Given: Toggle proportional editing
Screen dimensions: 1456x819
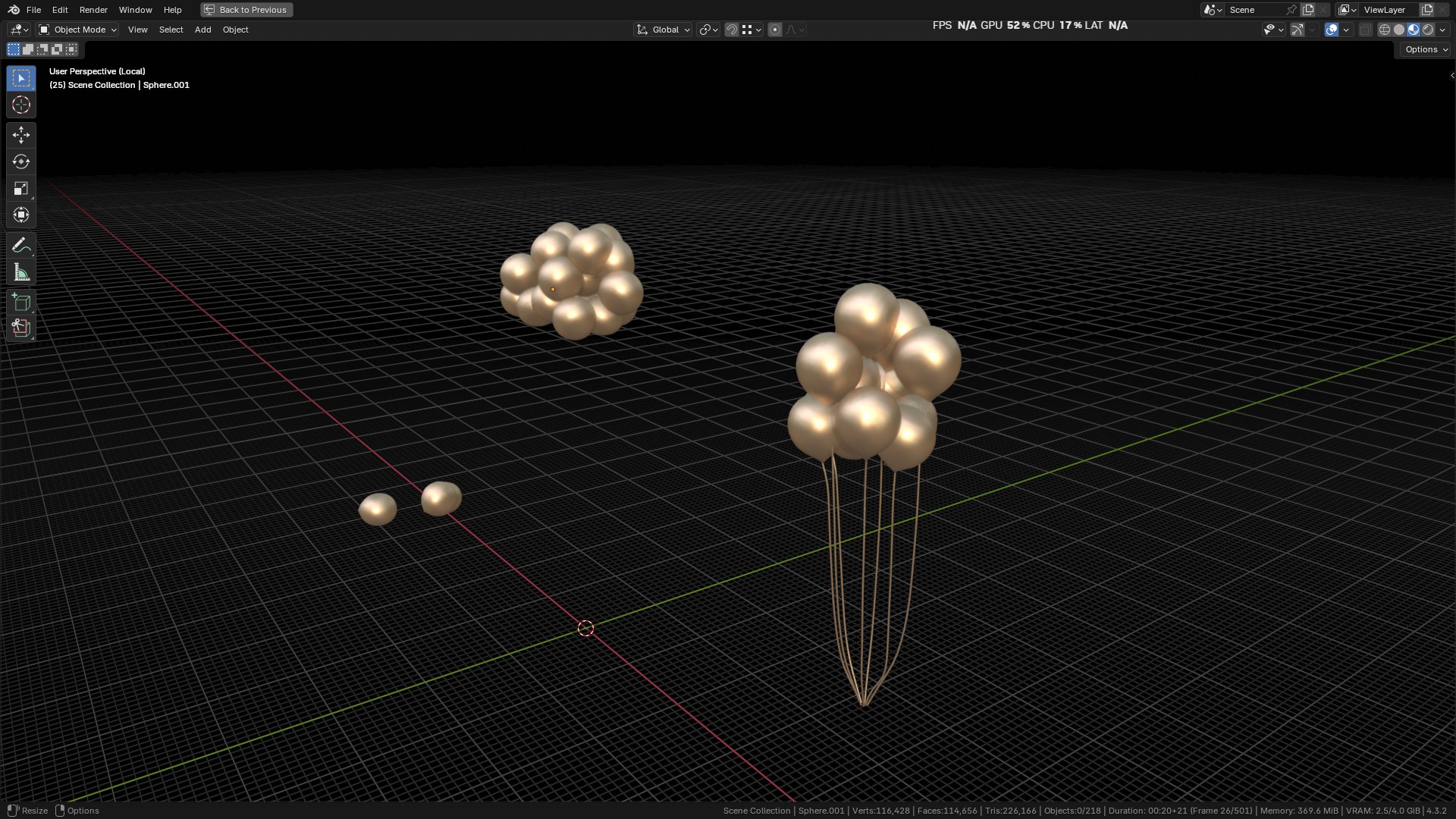Looking at the screenshot, I should pos(775,30).
